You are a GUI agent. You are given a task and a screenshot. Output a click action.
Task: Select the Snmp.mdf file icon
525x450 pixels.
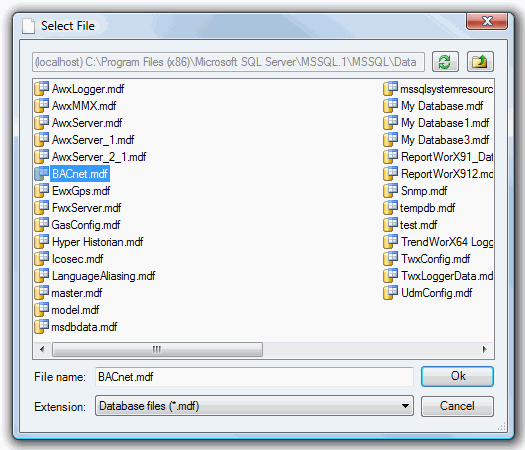[391, 191]
